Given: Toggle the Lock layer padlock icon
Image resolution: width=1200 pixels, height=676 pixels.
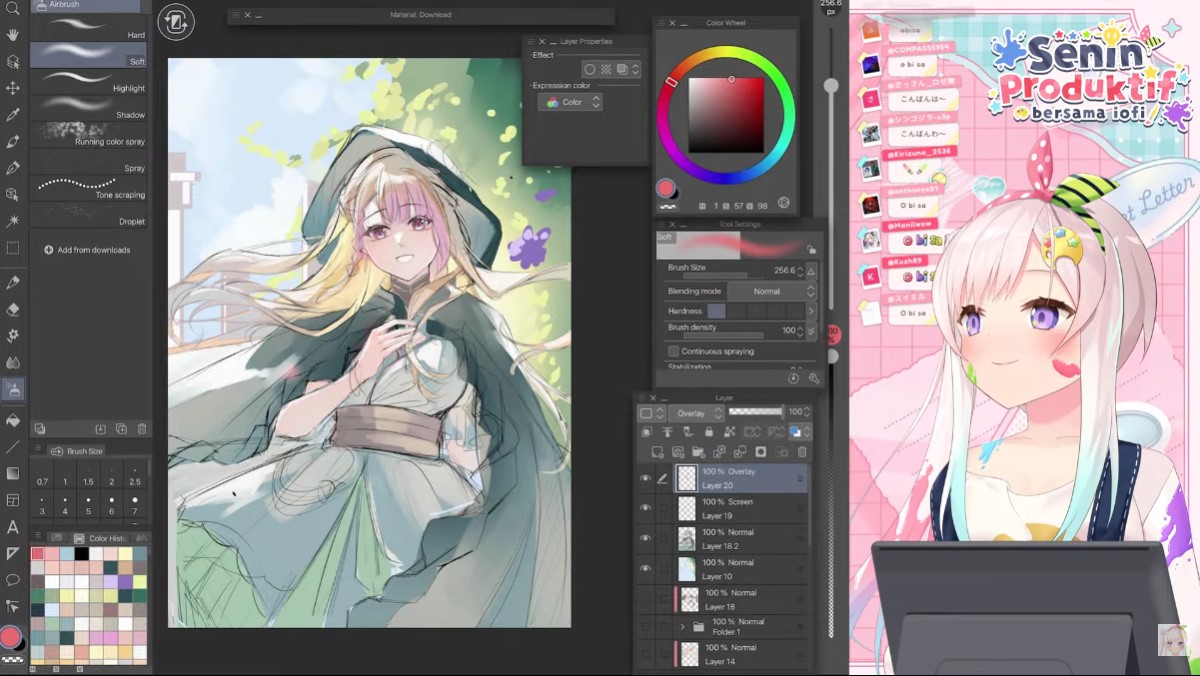Looking at the screenshot, I should (709, 432).
